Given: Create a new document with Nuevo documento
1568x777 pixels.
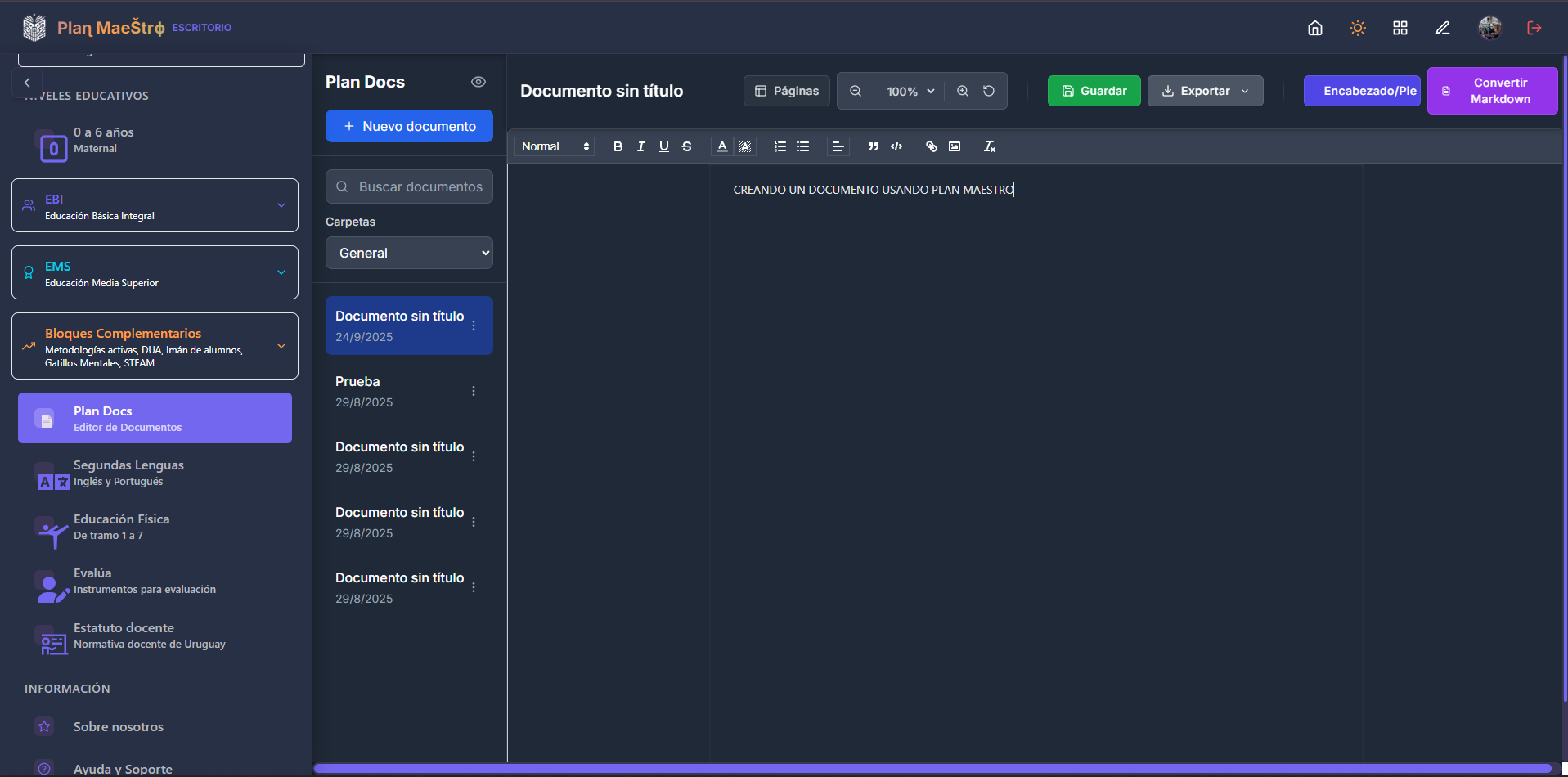Looking at the screenshot, I should point(409,126).
